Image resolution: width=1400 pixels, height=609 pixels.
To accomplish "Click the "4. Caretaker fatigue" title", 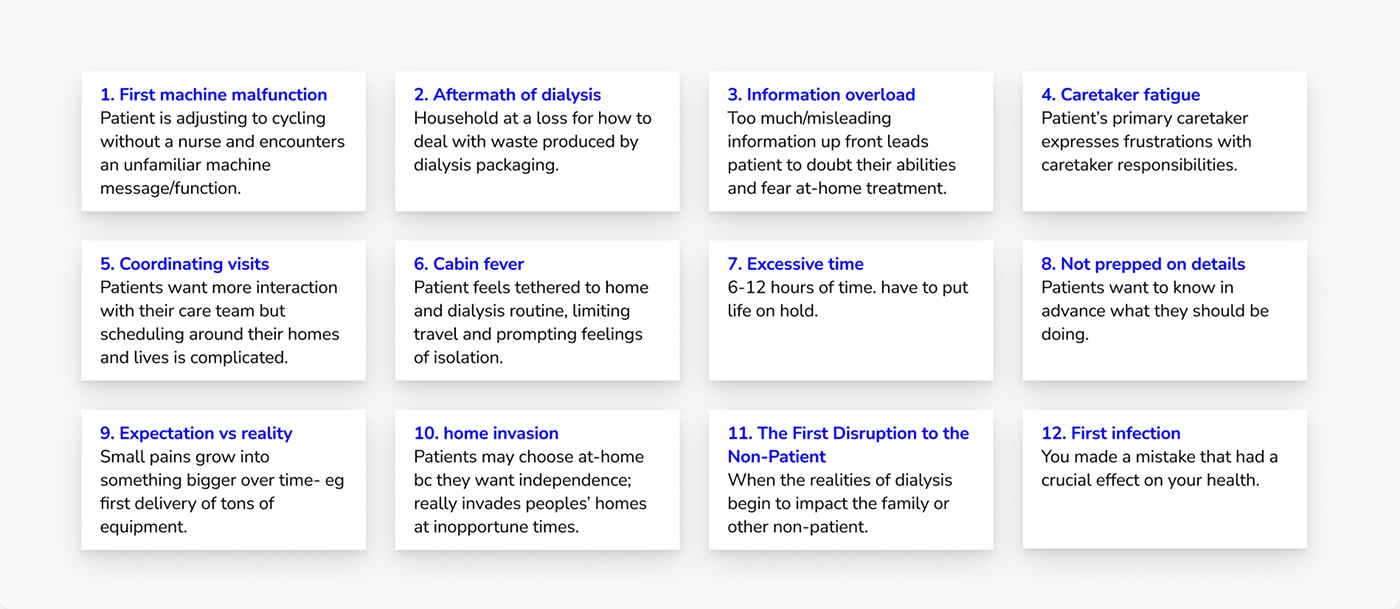I will [1120, 95].
